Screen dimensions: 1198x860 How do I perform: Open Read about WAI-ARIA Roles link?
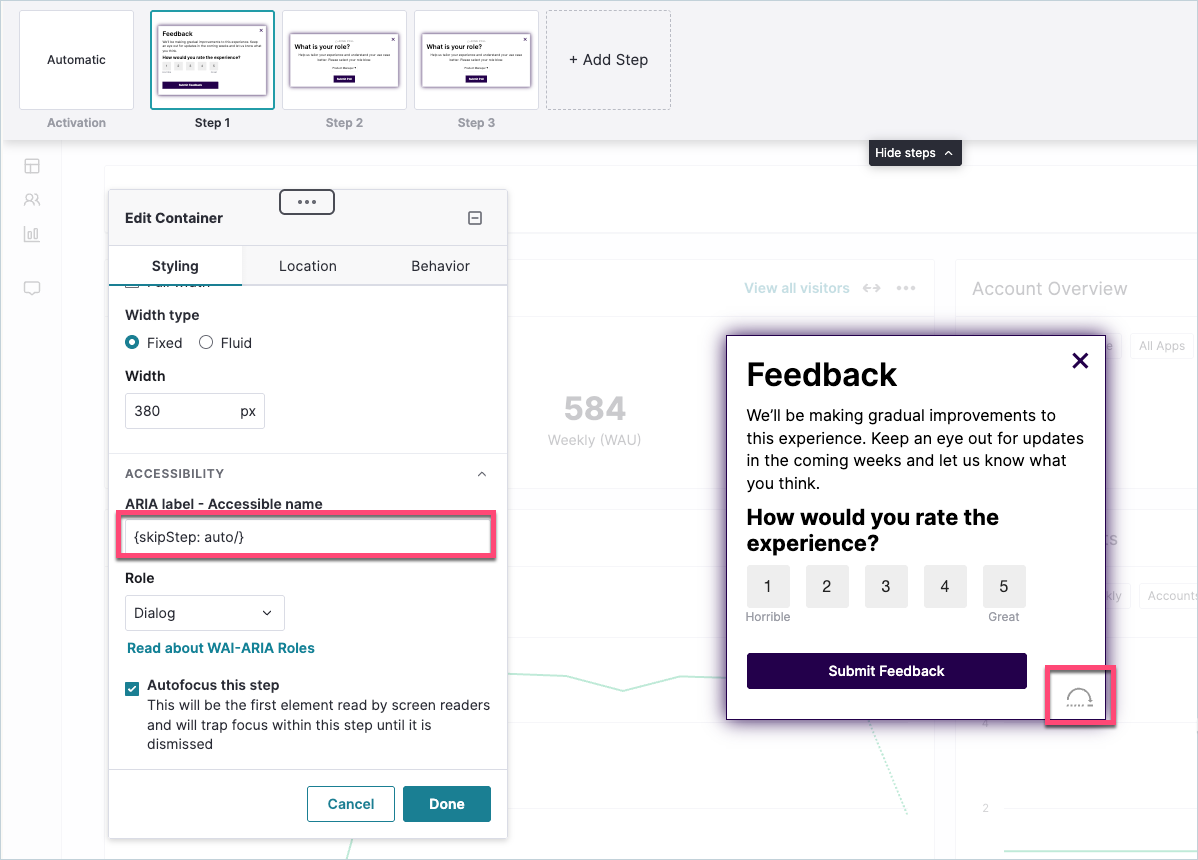tap(221, 648)
